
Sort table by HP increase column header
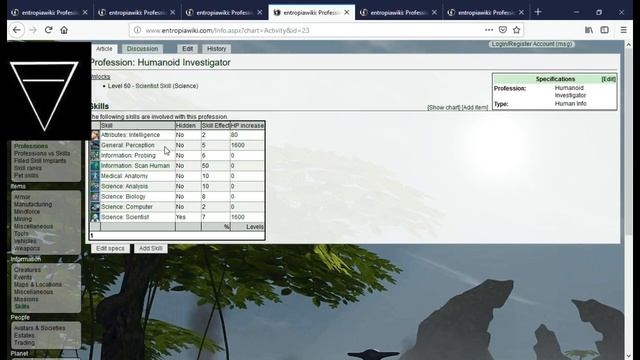pyautogui.click(x=247, y=125)
